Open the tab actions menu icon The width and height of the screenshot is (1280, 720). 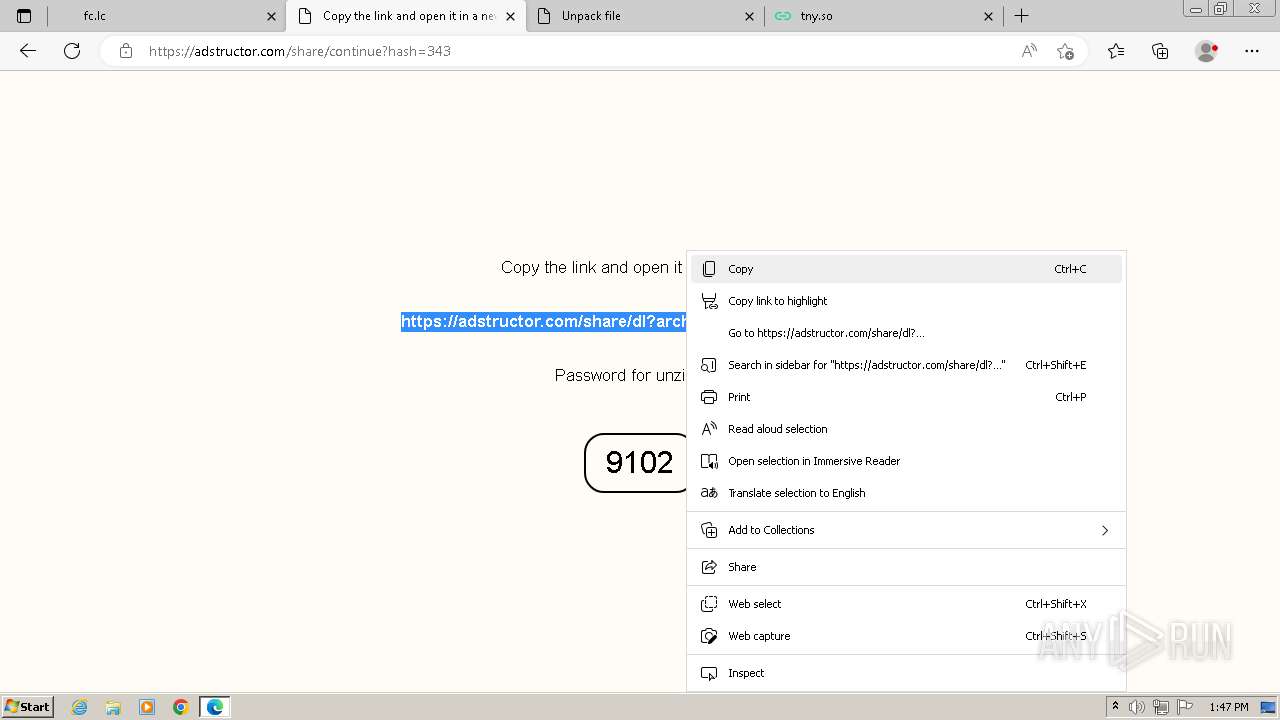(x=24, y=16)
